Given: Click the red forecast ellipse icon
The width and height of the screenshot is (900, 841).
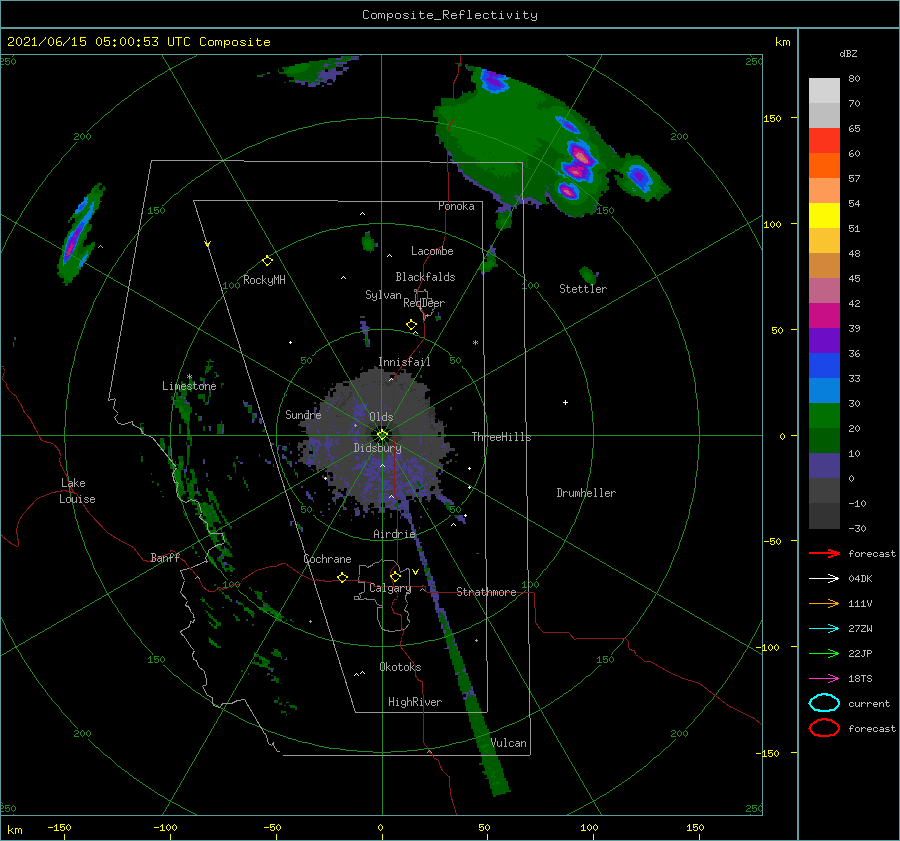Looking at the screenshot, I should point(824,728).
